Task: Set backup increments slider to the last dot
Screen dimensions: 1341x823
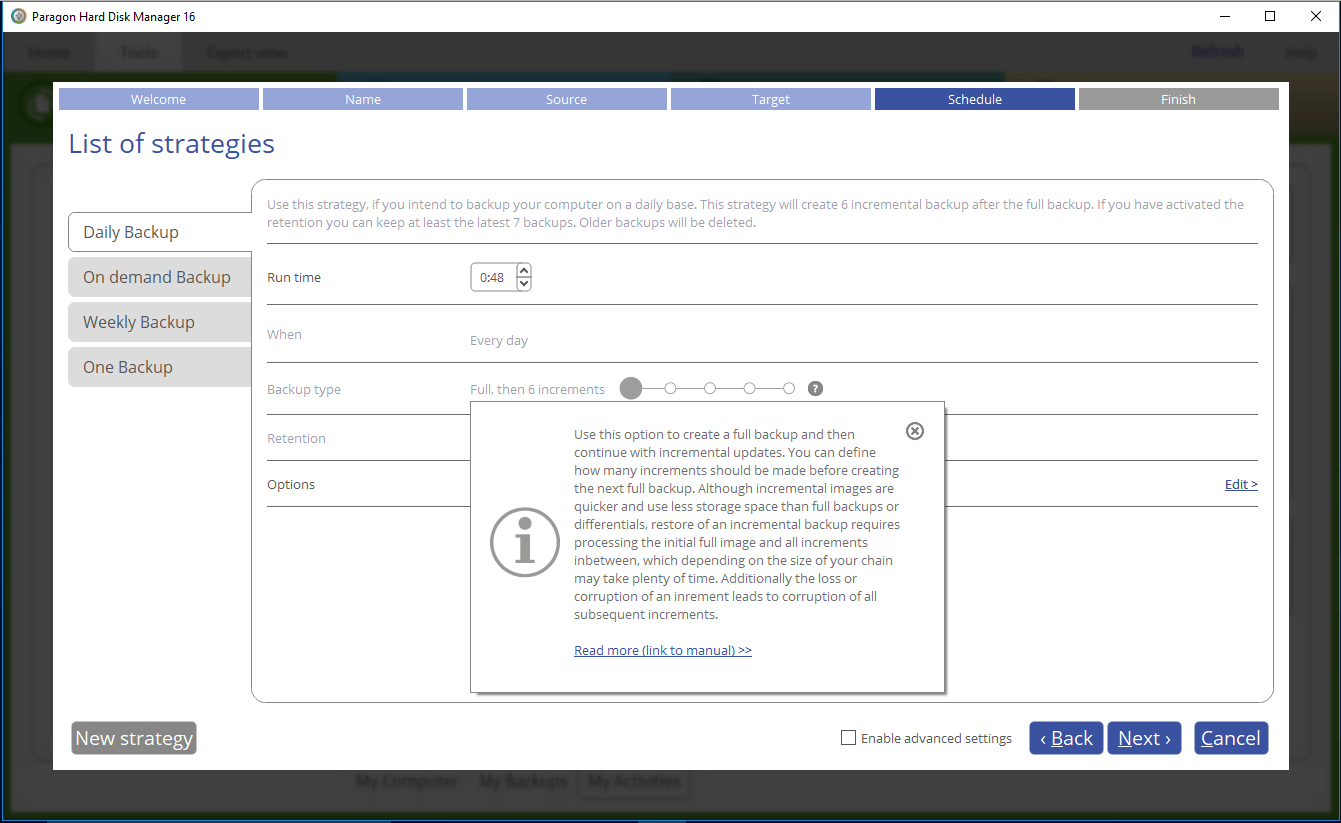Action: tap(789, 388)
